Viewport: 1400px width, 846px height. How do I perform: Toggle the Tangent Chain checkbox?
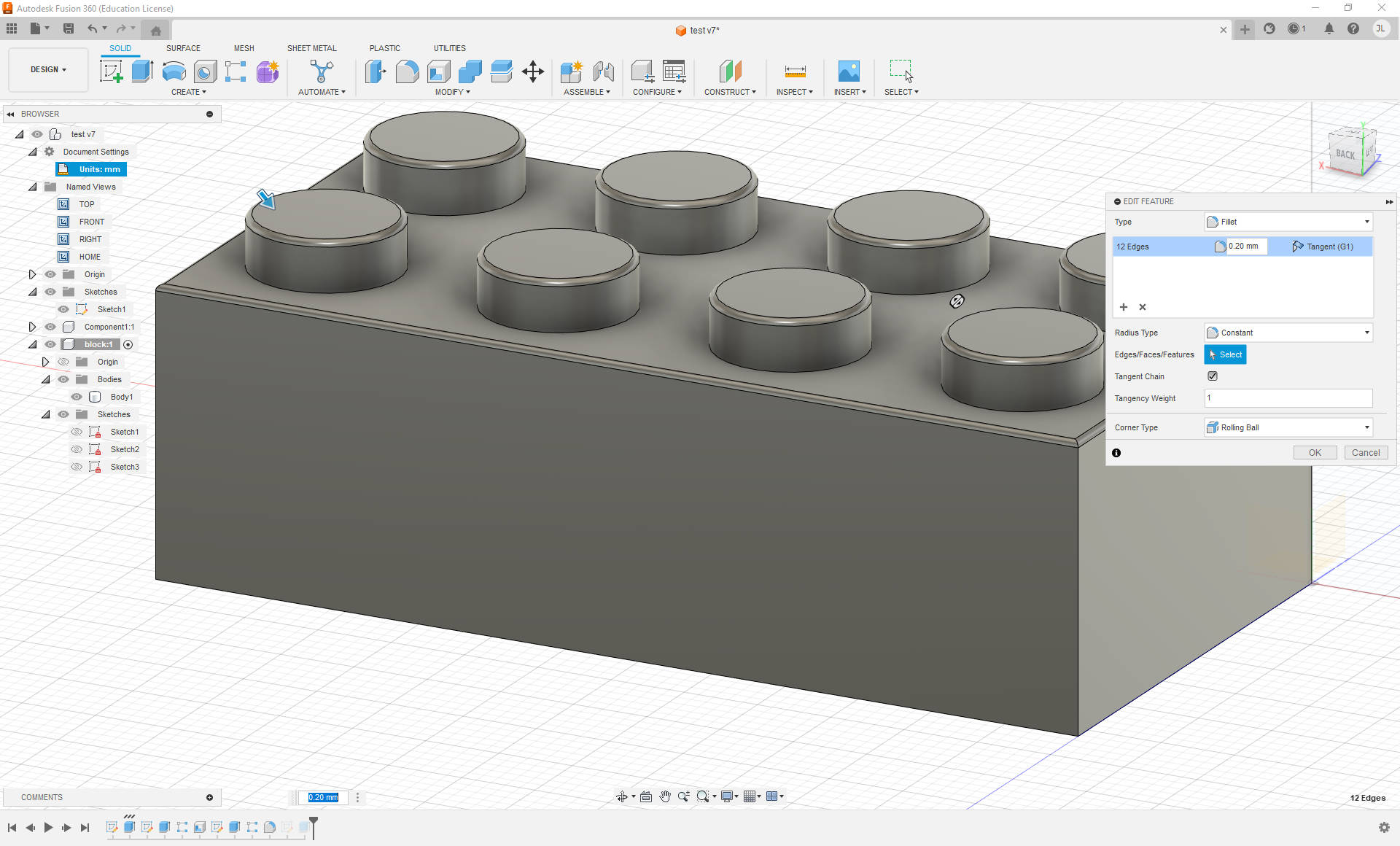tap(1213, 376)
